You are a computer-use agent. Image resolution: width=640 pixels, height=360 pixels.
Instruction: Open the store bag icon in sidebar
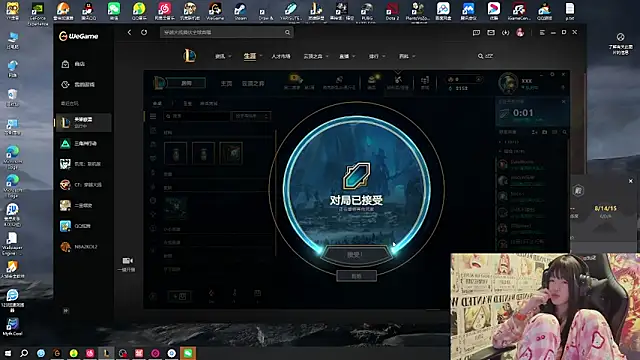[65, 64]
